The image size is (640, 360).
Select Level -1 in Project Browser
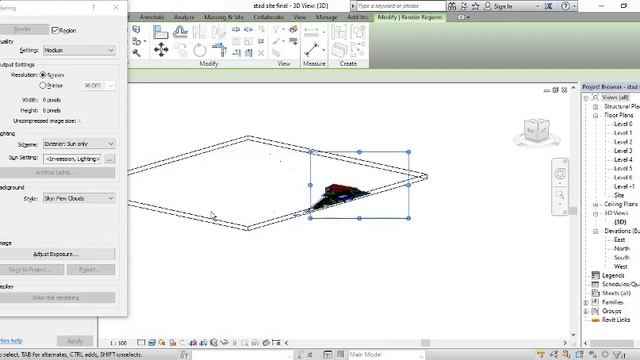coord(624,187)
